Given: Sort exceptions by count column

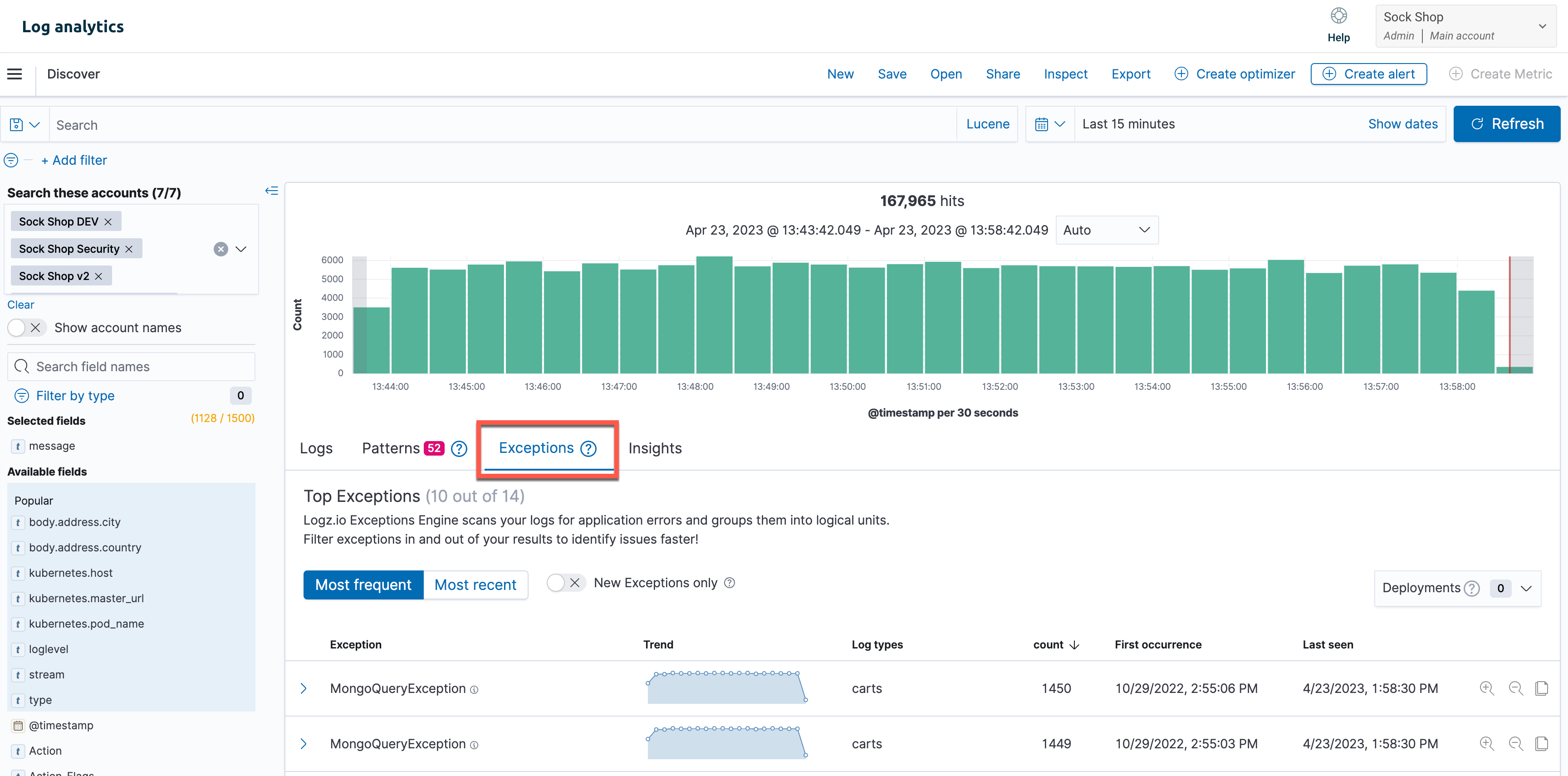Looking at the screenshot, I should click(x=1055, y=644).
